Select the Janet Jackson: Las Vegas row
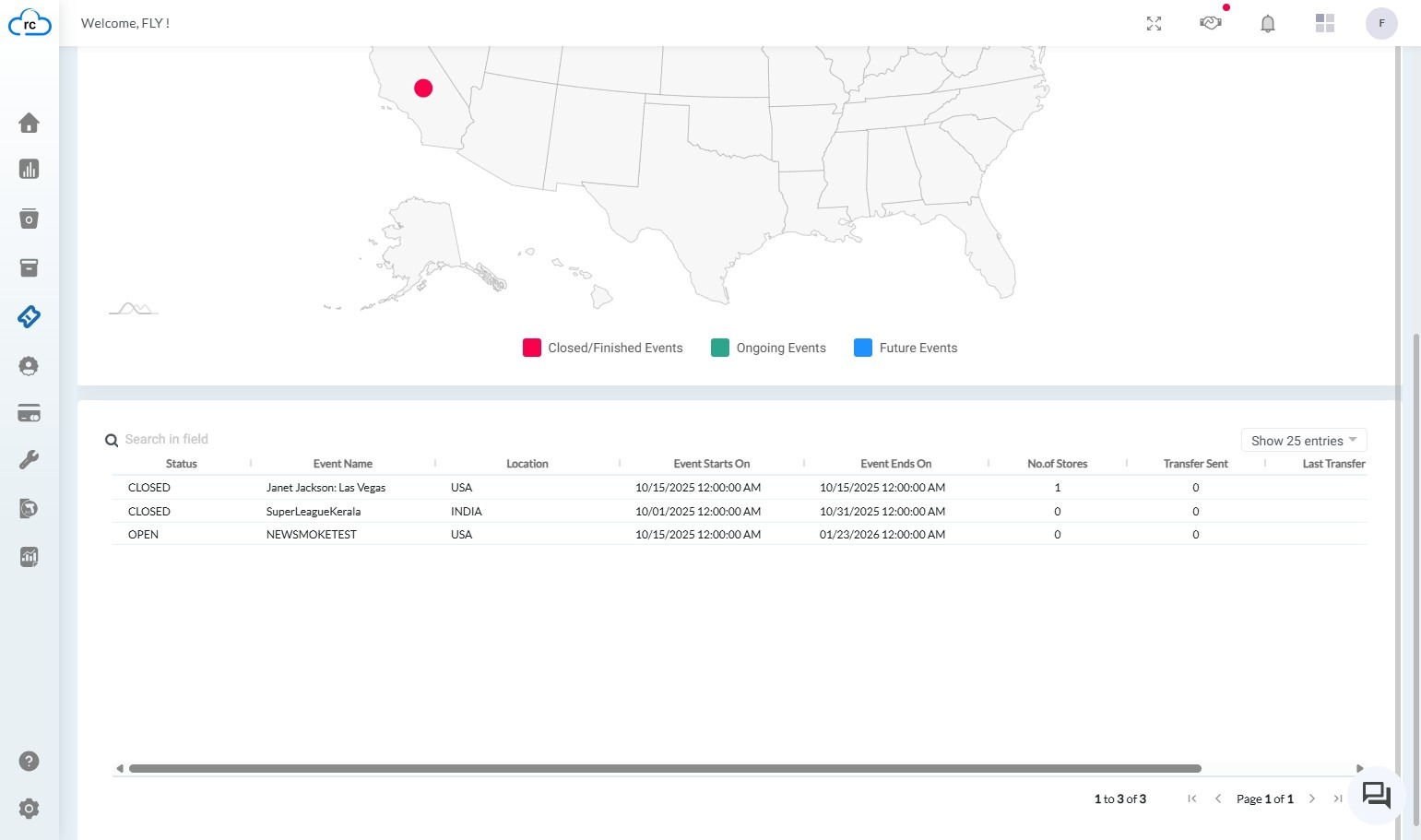Image resolution: width=1421 pixels, height=840 pixels. click(x=740, y=488)
